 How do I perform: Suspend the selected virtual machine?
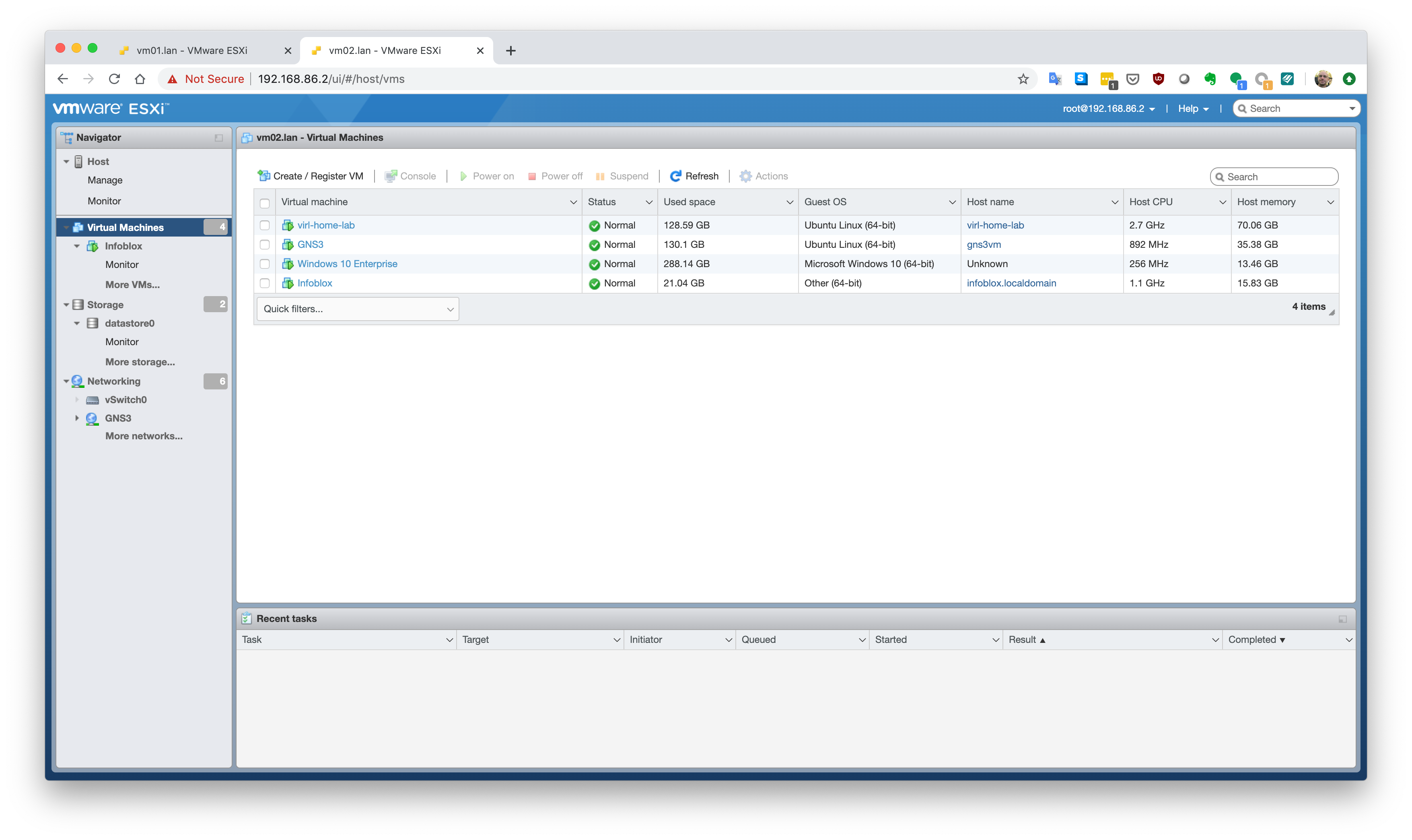click(x=622, y=176)
